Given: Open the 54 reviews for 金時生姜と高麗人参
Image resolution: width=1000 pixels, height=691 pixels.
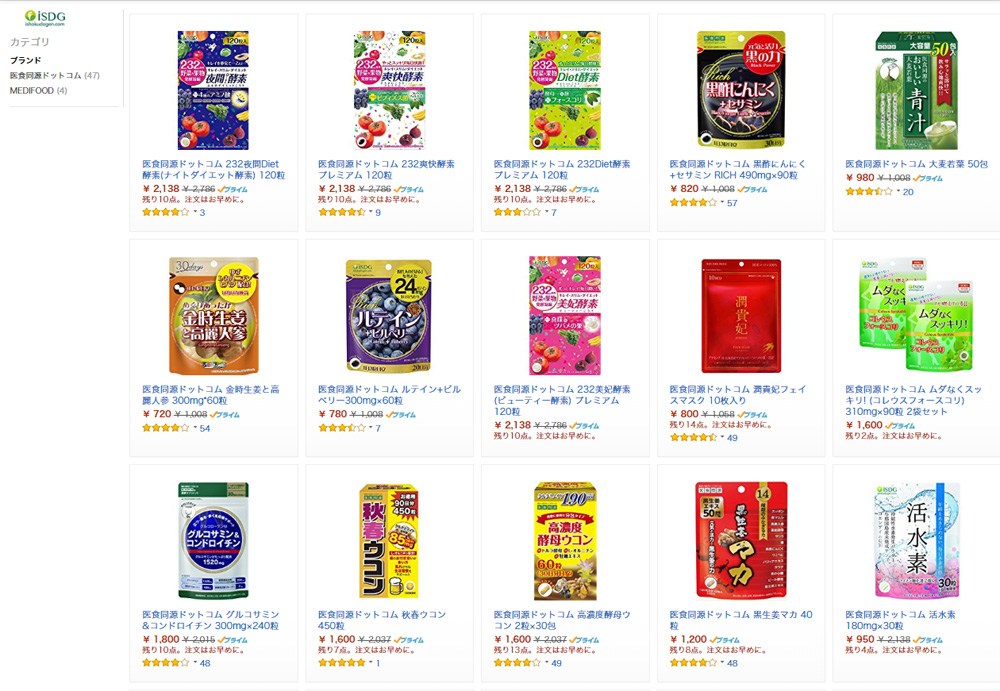Looking at the screenshot, I should coord(205,428).
